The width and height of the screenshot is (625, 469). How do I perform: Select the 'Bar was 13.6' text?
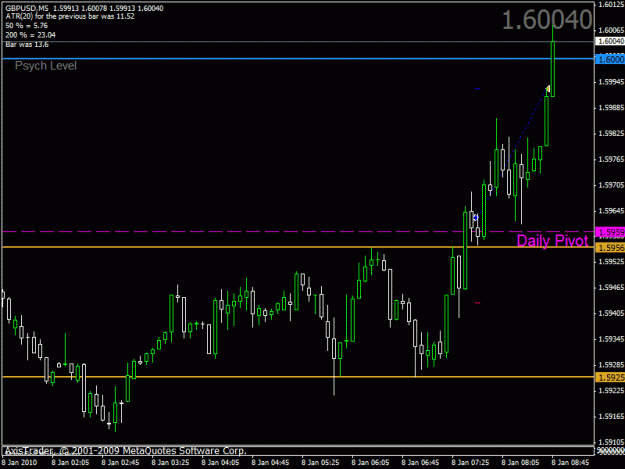click(x=27, y=45)
